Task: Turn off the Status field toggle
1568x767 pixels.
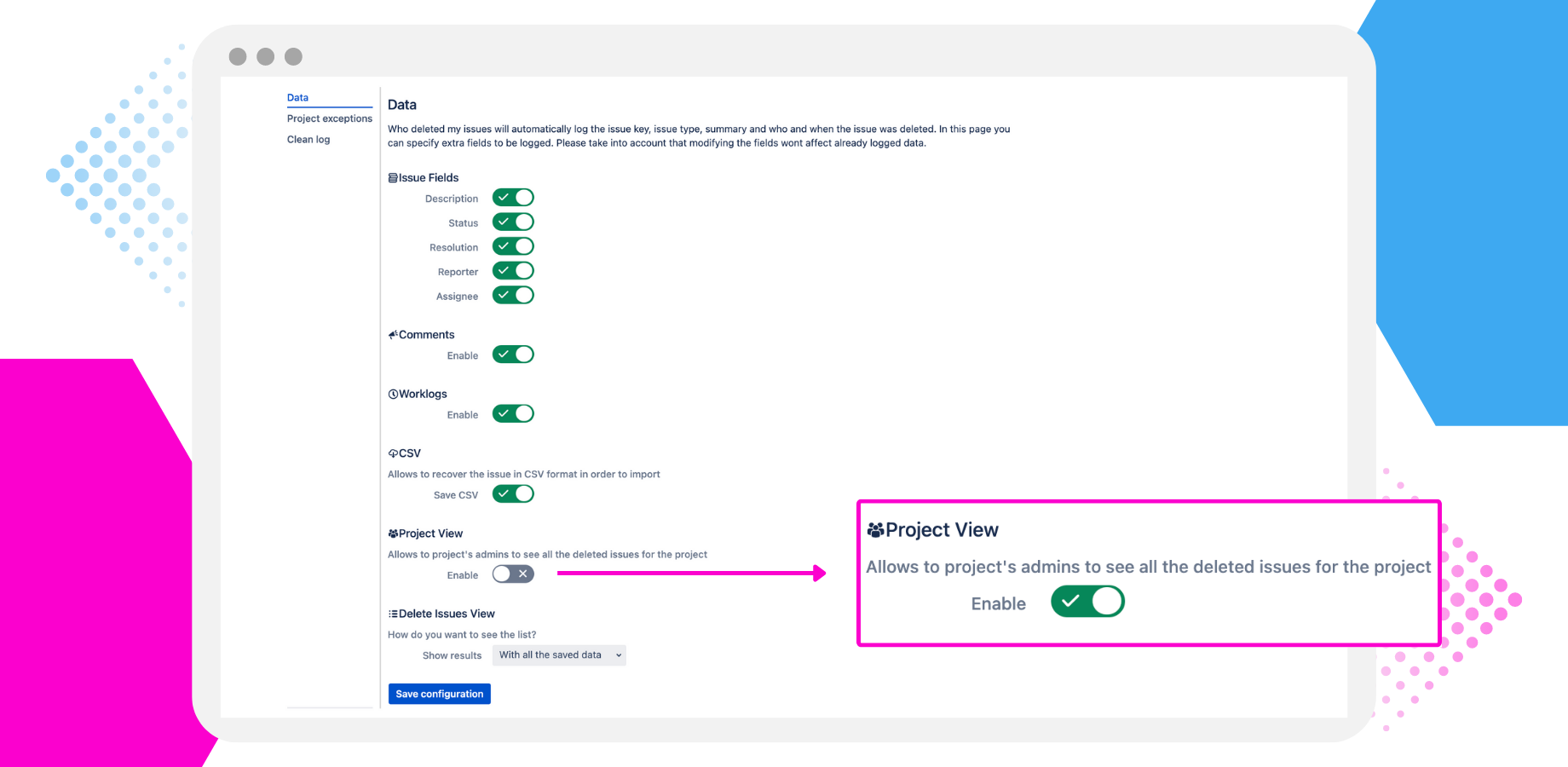Action: pyautogui.click(x=513, y=222)
